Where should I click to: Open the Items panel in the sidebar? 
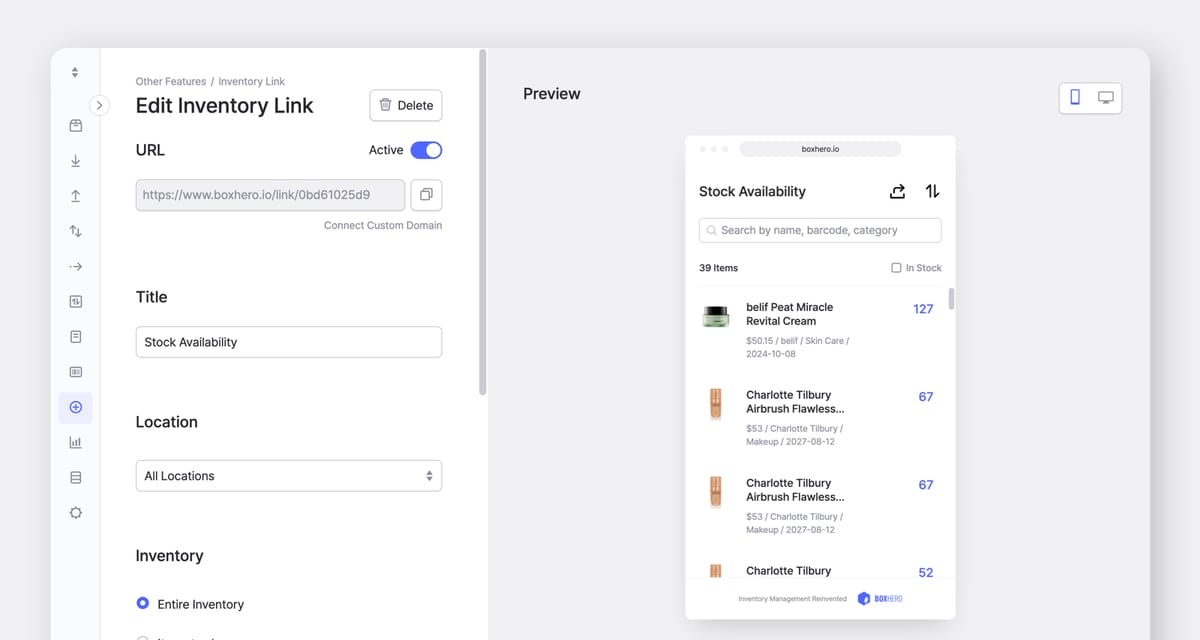point(75,125)
